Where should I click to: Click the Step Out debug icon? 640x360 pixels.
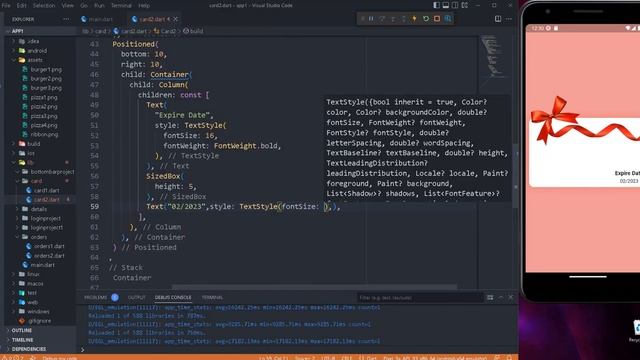(x=404, y=19)
